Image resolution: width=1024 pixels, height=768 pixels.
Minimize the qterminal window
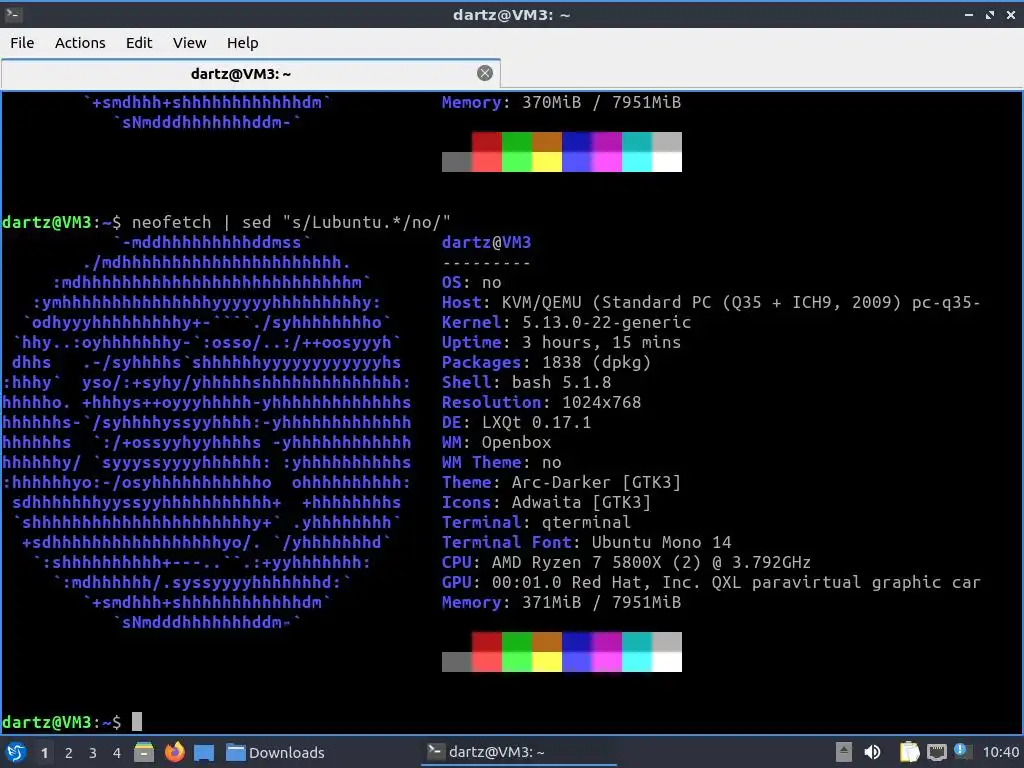coord(968,14)
